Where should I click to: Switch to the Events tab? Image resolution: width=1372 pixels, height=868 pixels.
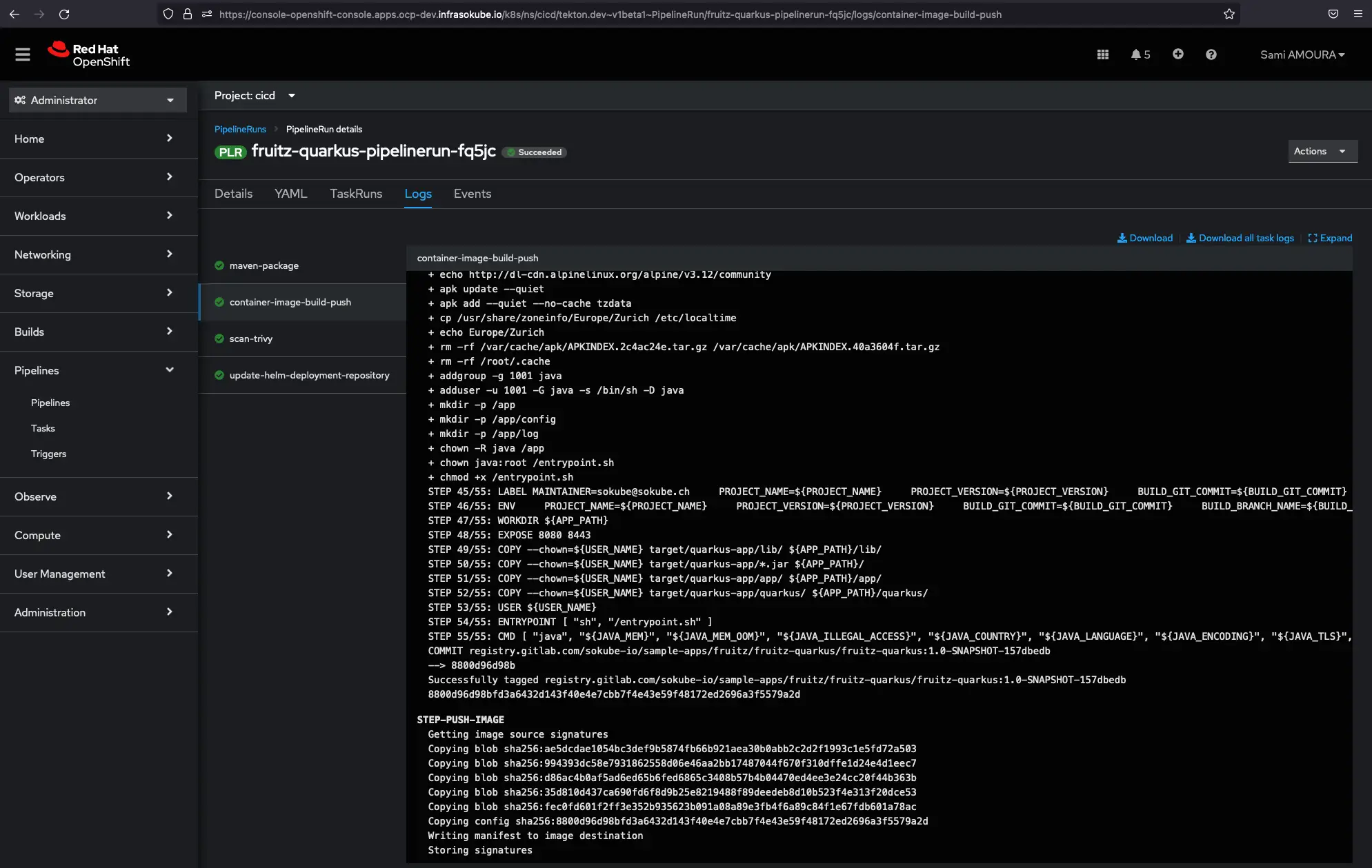pyautogui.click(x=473, y=194)
